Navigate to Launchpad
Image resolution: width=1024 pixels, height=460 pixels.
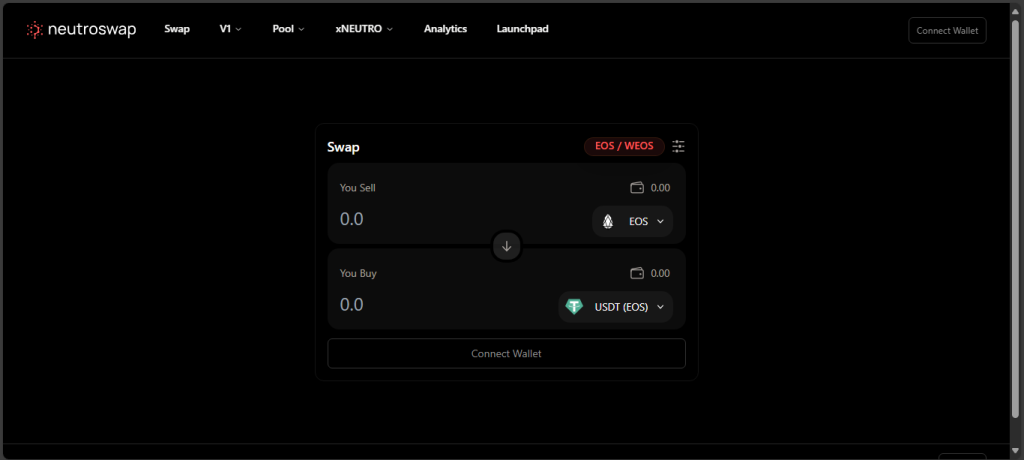coord(522,29)
